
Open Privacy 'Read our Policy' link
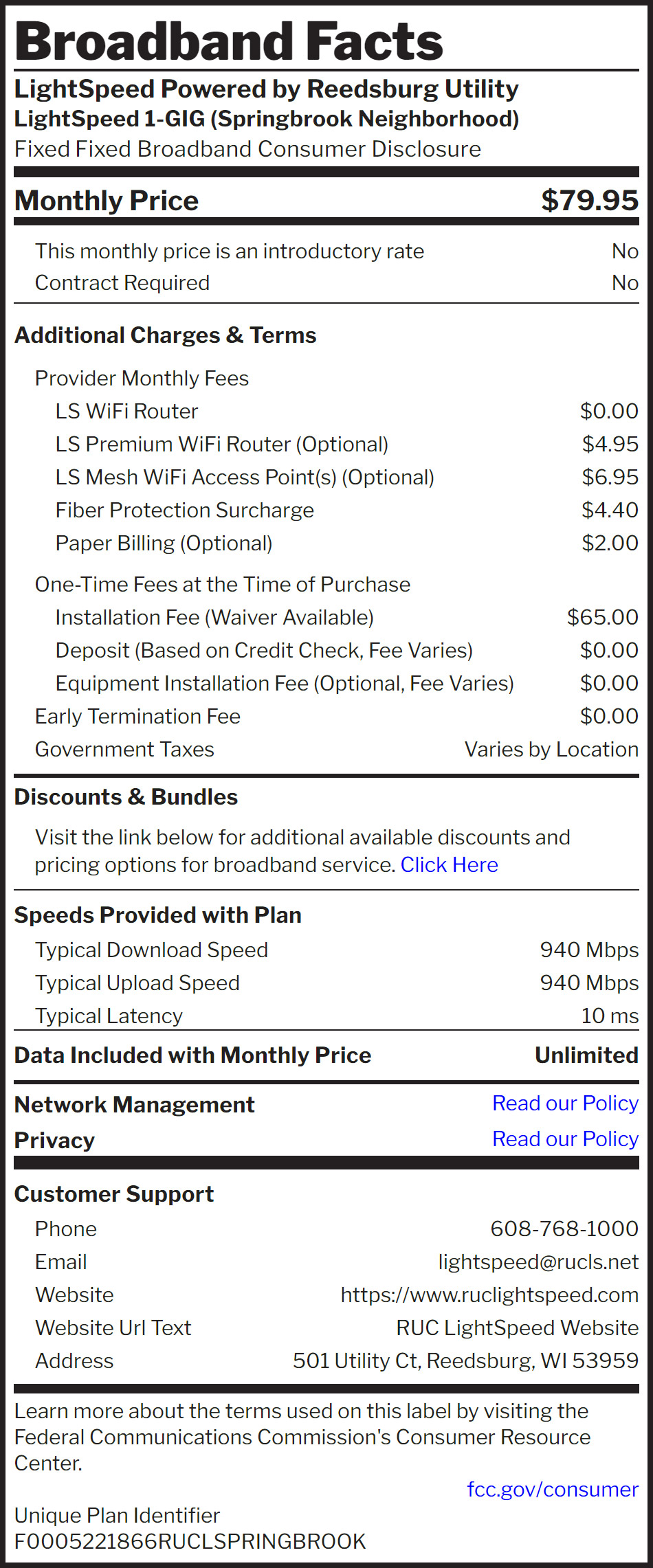[565, 1139]
